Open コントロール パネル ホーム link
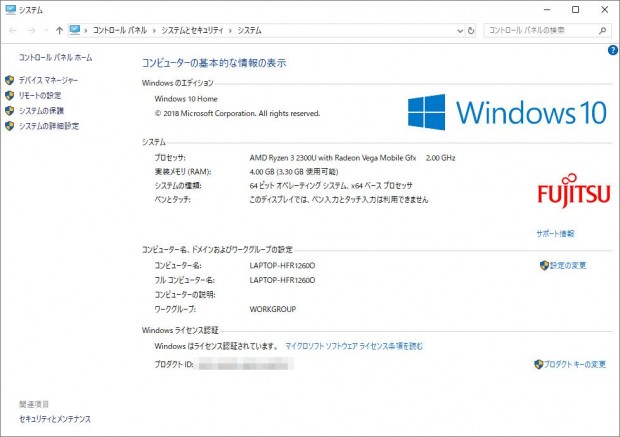Viewport: 620px width, 437px height. point(55,58)
